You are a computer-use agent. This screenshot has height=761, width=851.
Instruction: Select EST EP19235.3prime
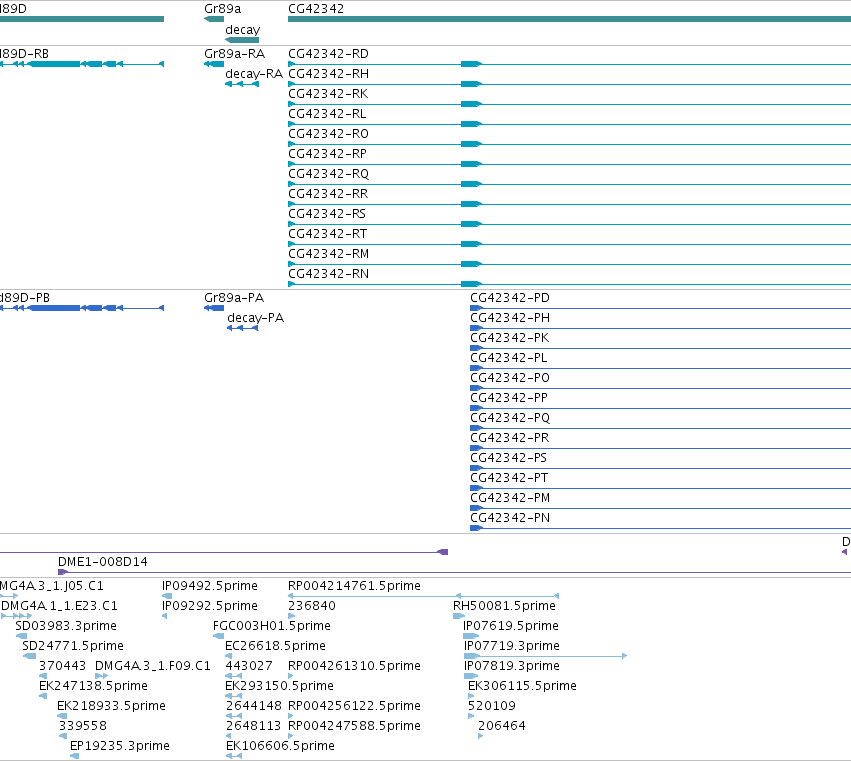pyautogui.click(x=119, y=746)
